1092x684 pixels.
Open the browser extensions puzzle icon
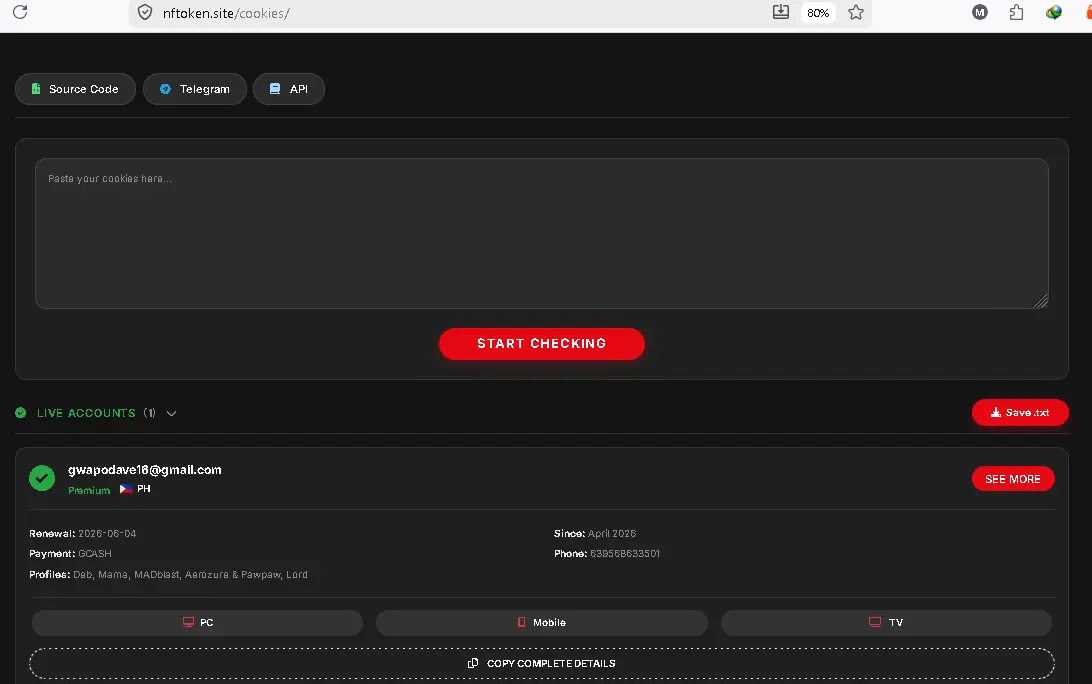click(x=1017, y=12)
